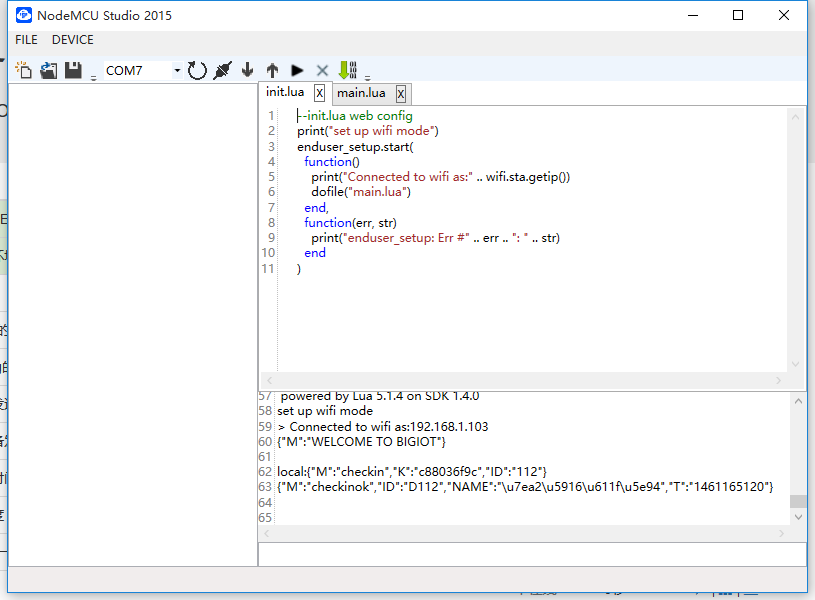Click the download arrow icon
This screenshot has width=815, height=600.
point(247,70)
